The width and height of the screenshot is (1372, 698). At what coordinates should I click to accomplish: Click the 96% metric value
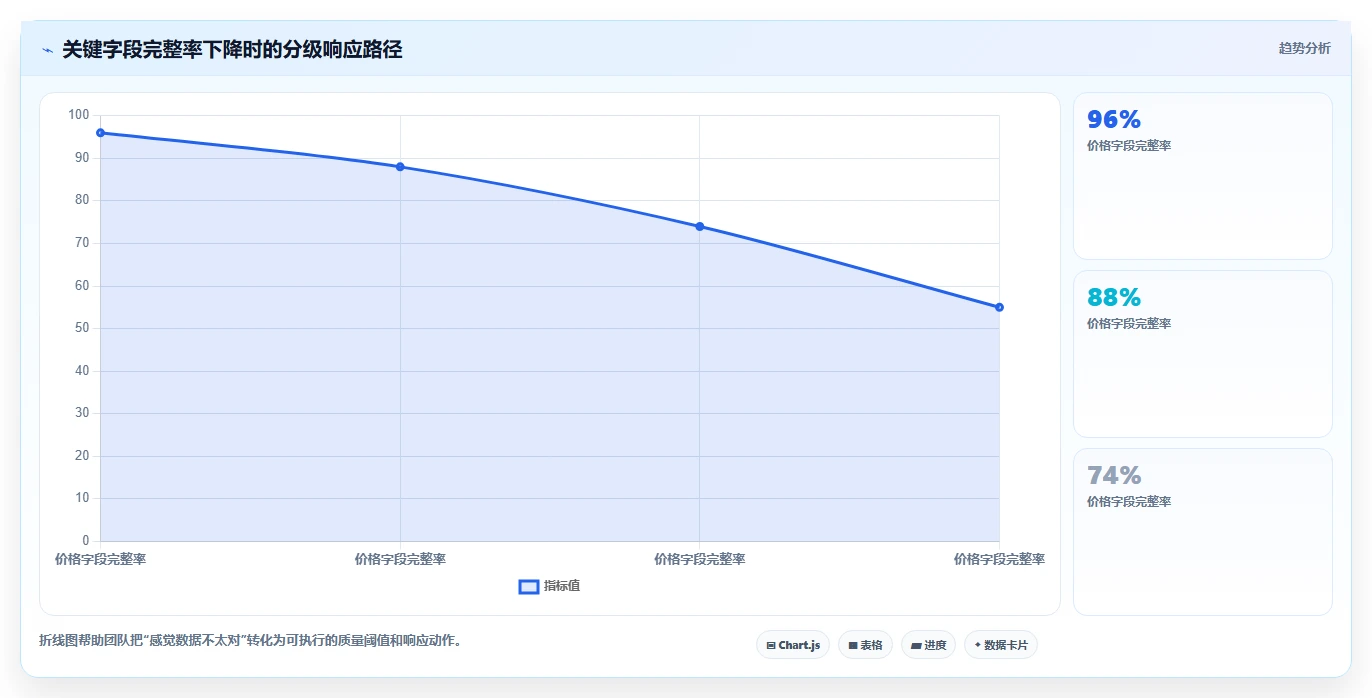[x=1114, y=120]
